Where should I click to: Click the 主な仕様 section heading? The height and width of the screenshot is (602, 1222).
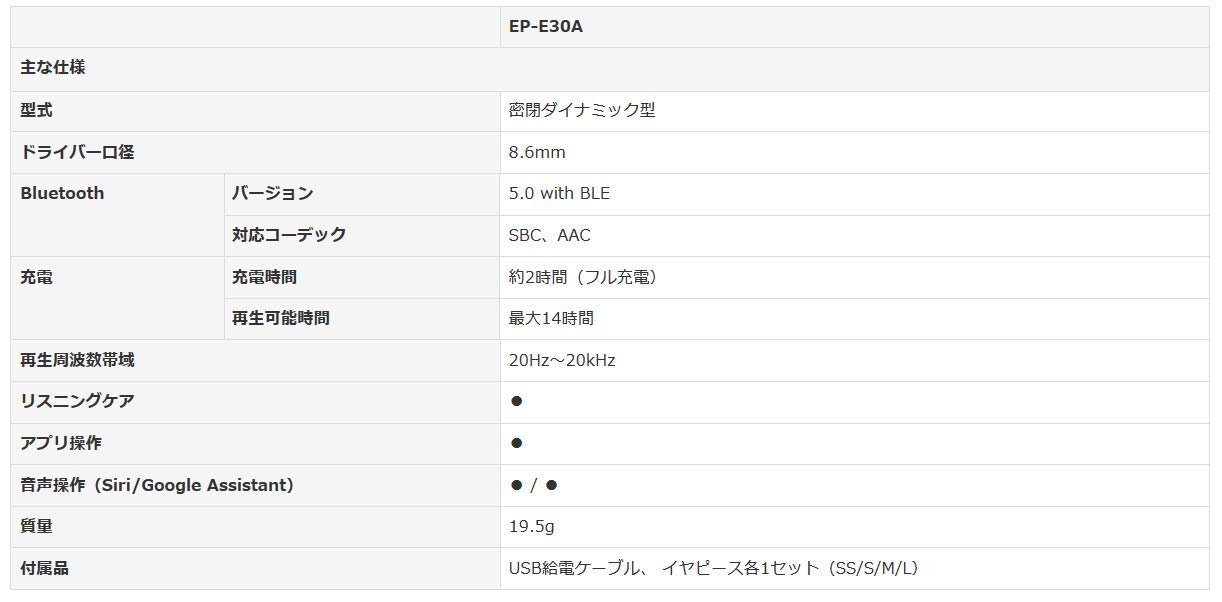(x=53, y=68)
